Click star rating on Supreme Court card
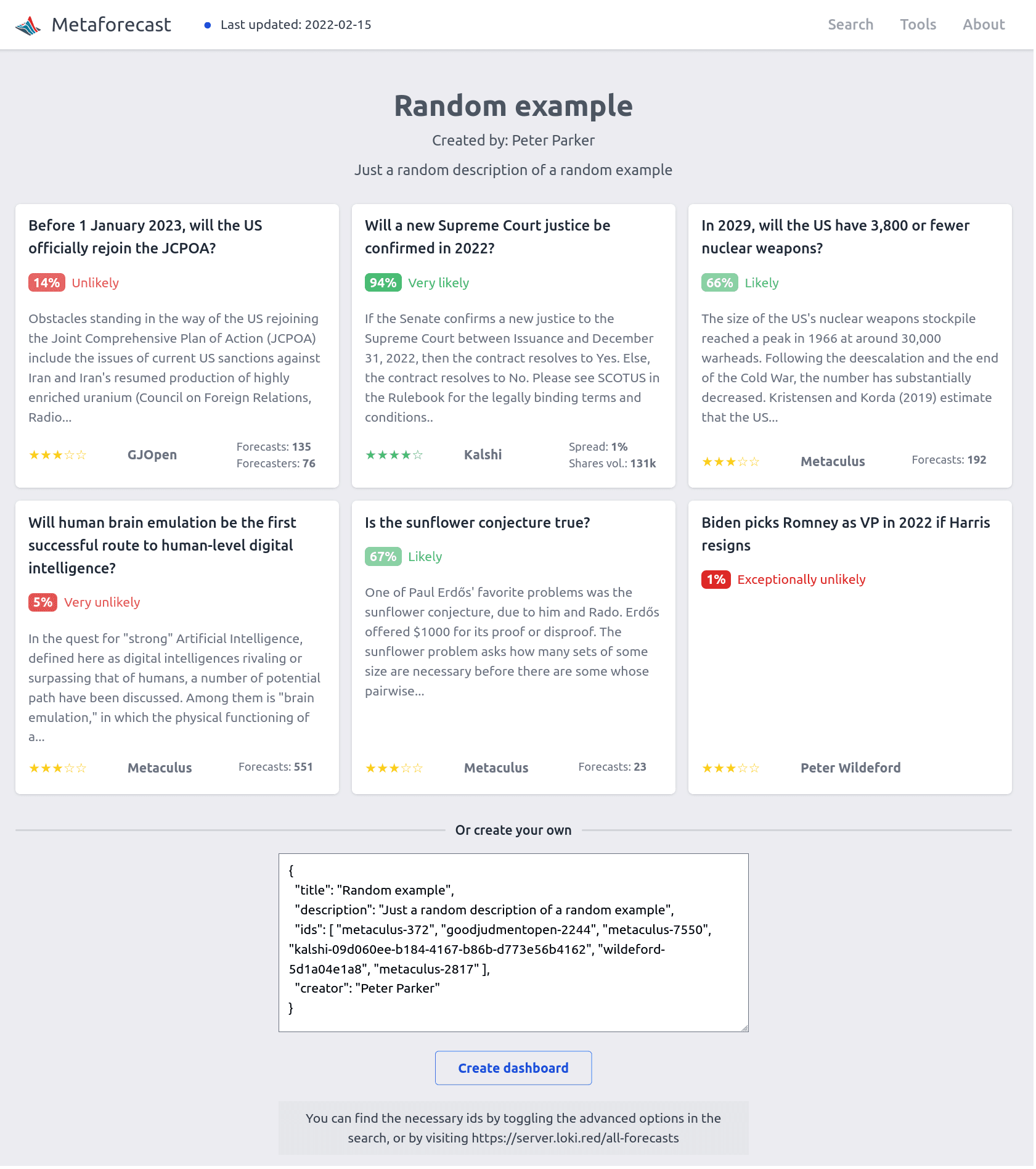 point(394,455)
